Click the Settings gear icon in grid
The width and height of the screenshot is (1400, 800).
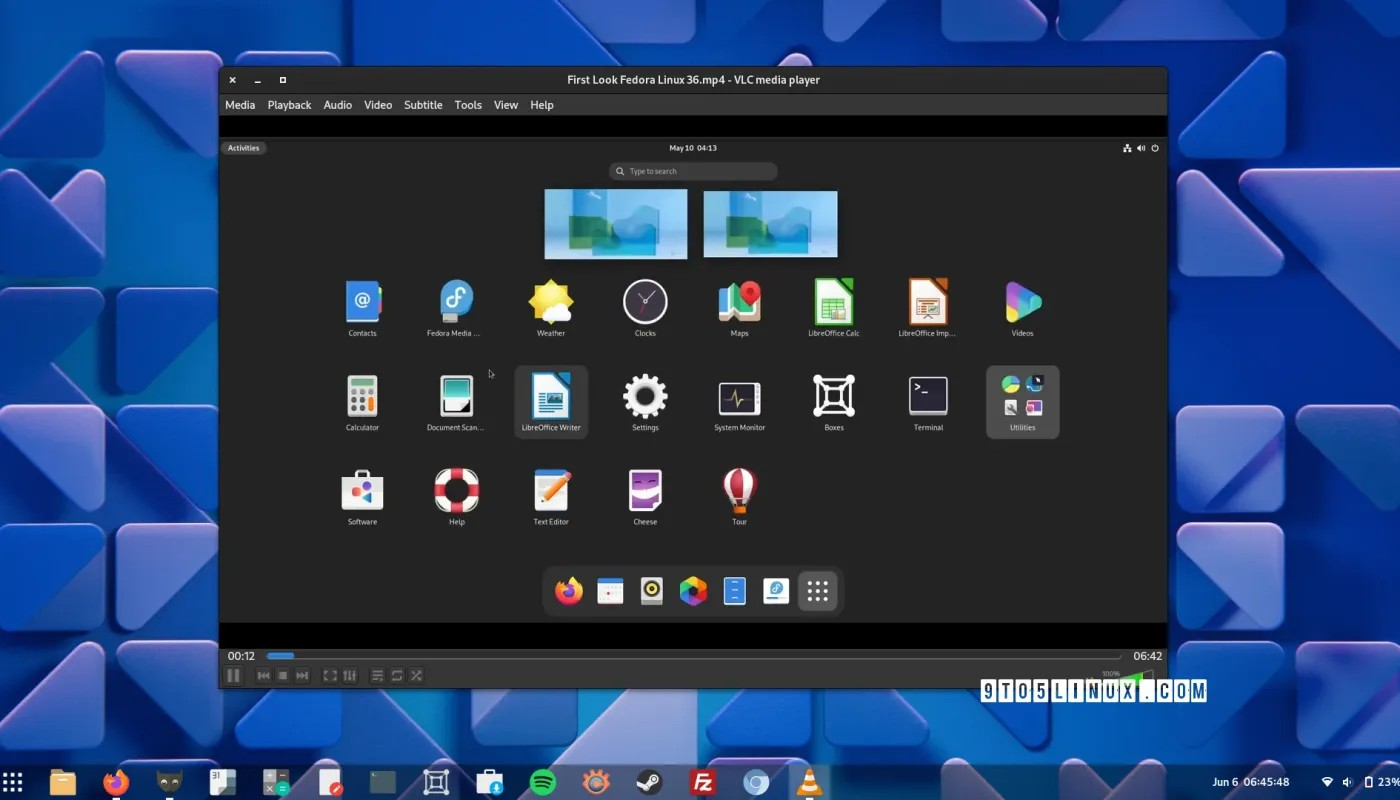pos(645,396)
